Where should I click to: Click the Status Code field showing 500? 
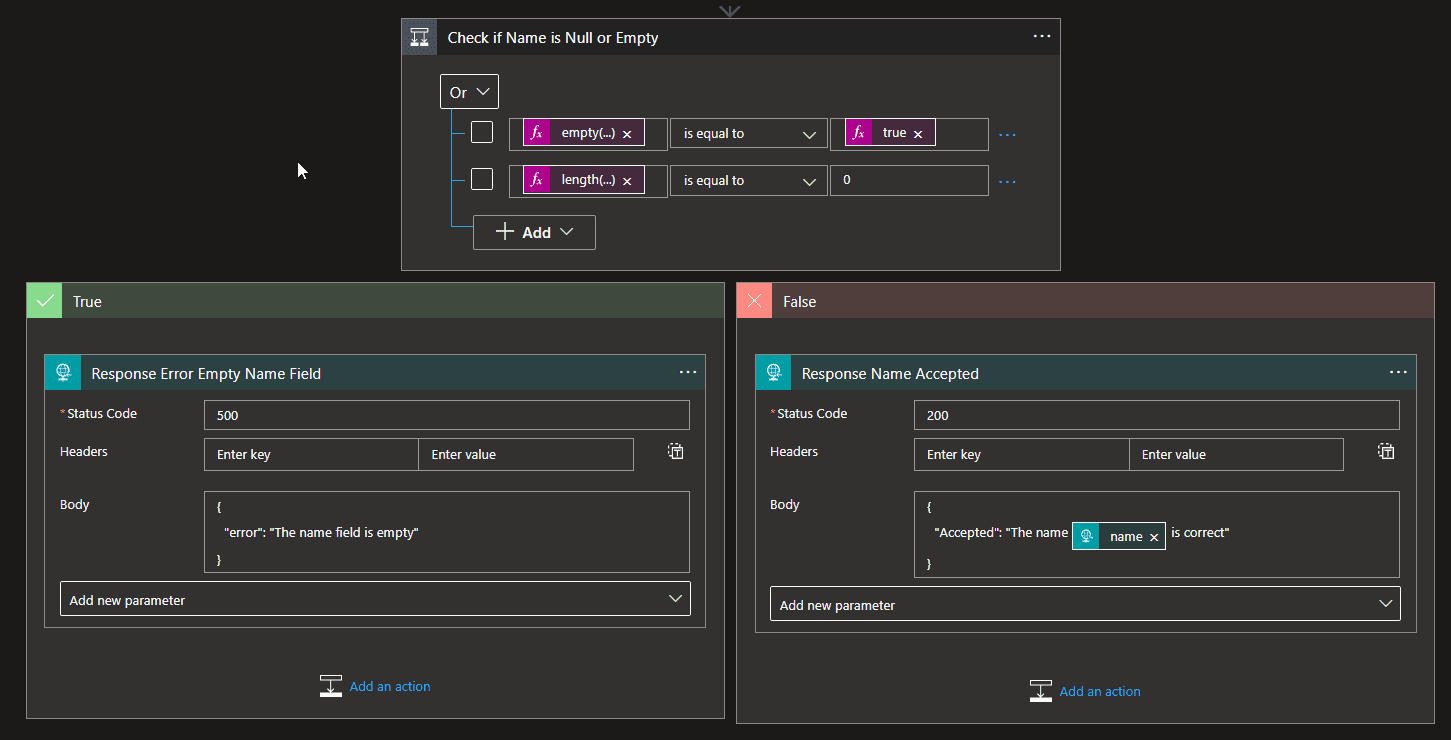coord(446,415)
